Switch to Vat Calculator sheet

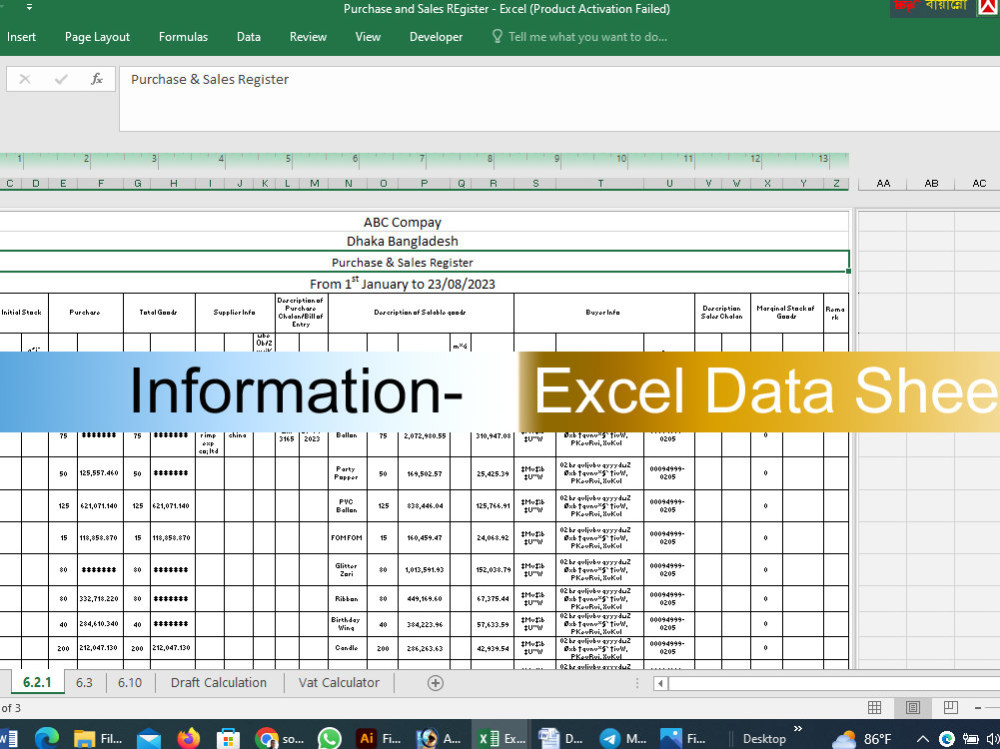coord(339,682)
